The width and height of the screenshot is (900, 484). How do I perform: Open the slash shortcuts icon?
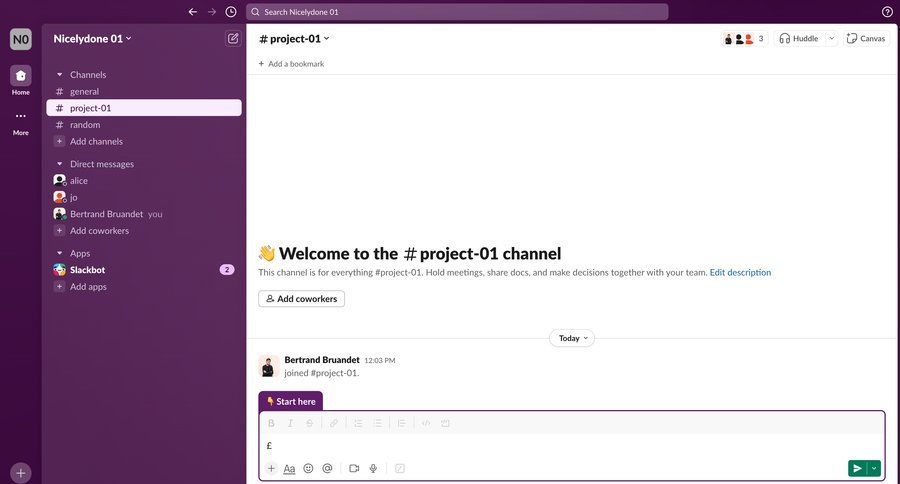click(x=400, y=468)
